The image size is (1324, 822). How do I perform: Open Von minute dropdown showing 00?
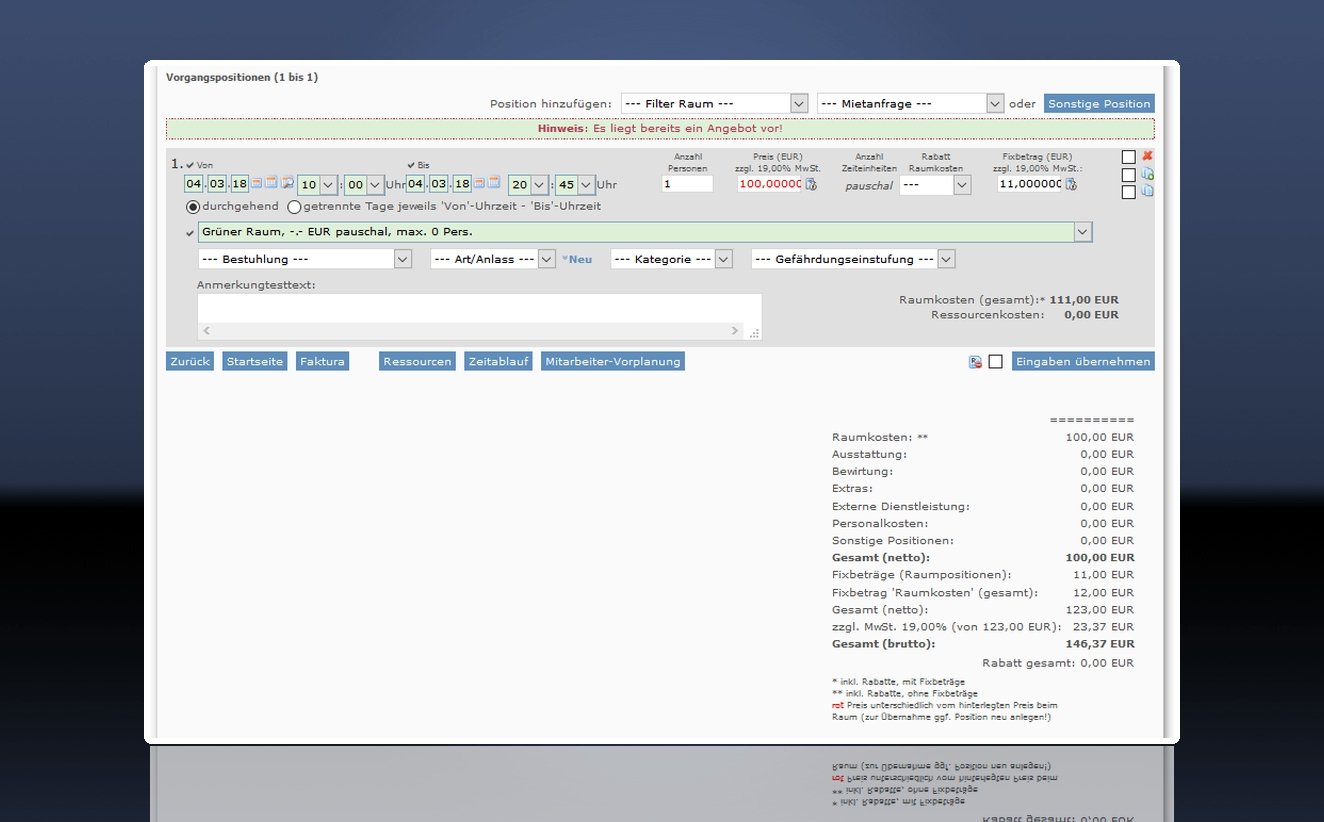point(364,184)
